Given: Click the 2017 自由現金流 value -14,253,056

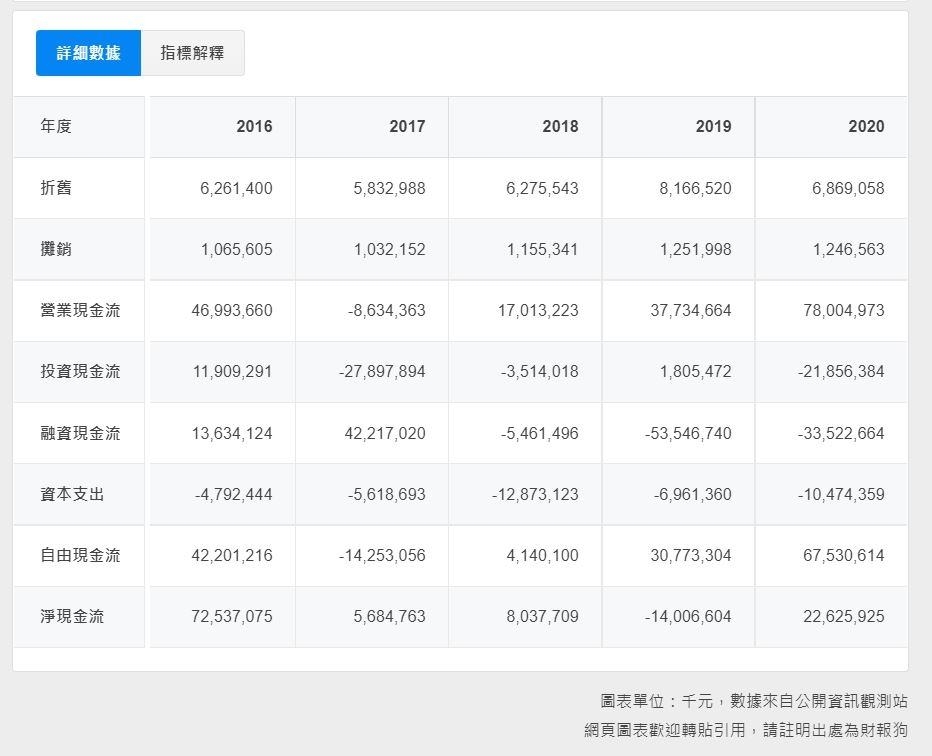Looking at the screenshot, I should (x=382, y=555).
